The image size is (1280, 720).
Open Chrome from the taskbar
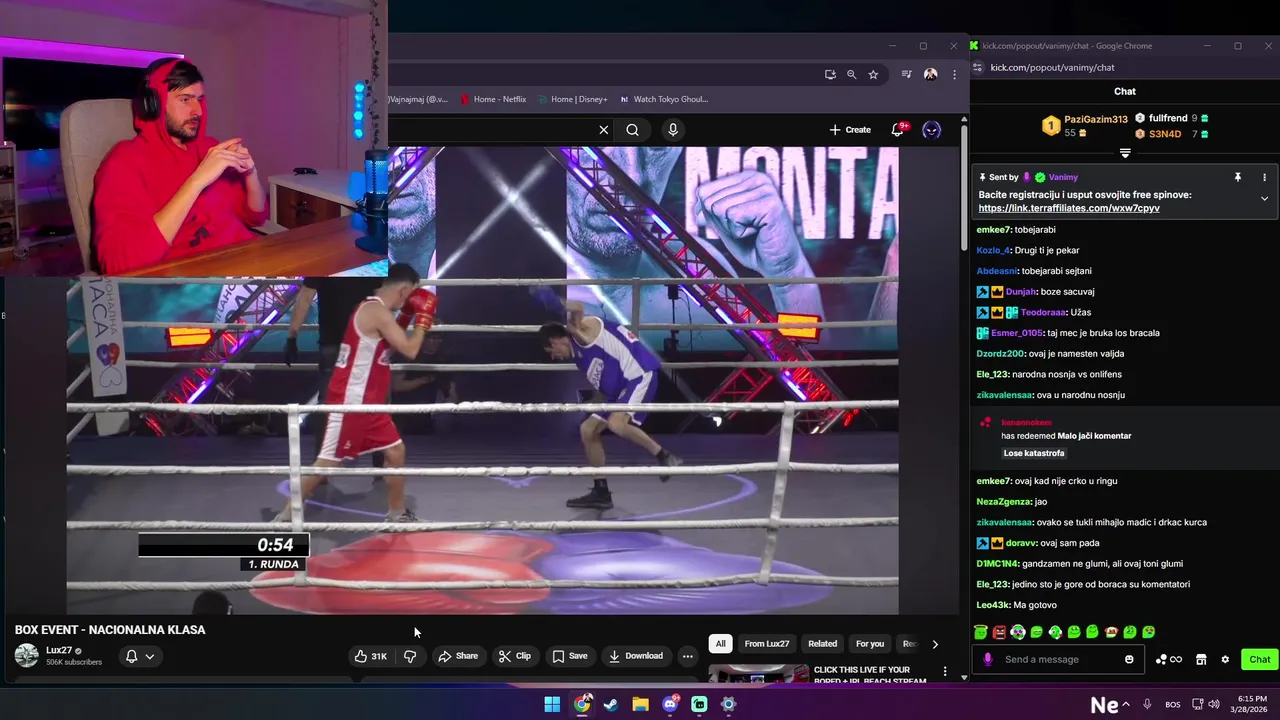click(582, 704)
